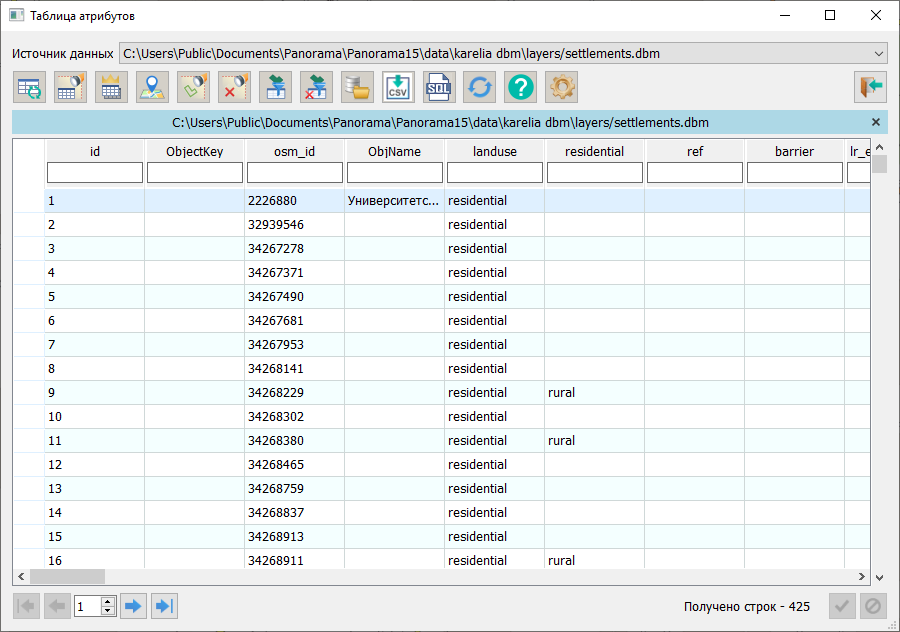Viewport: 900px width, 632px height.
Task: Open help with the question mark icon
Action: point(521,88)
